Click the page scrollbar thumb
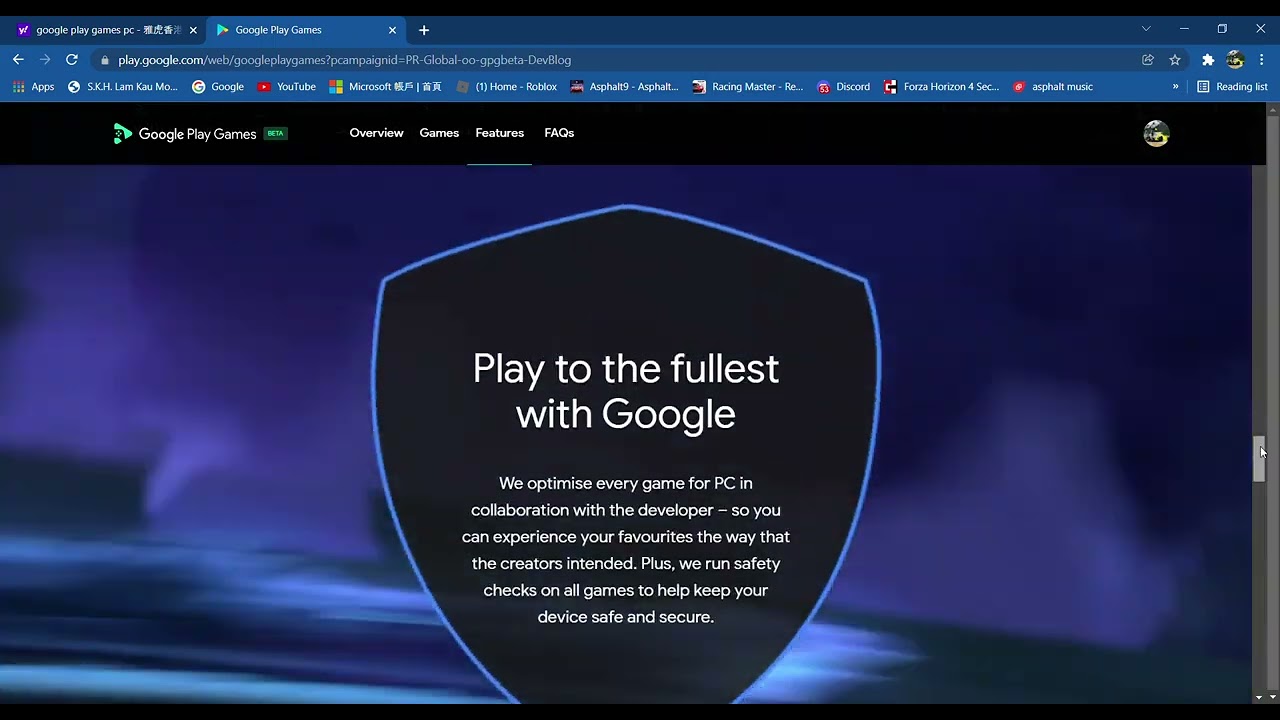Image resolution: width=1280 pixels, height=720 pixels. pyautogui.click(x=1260, y=459)
